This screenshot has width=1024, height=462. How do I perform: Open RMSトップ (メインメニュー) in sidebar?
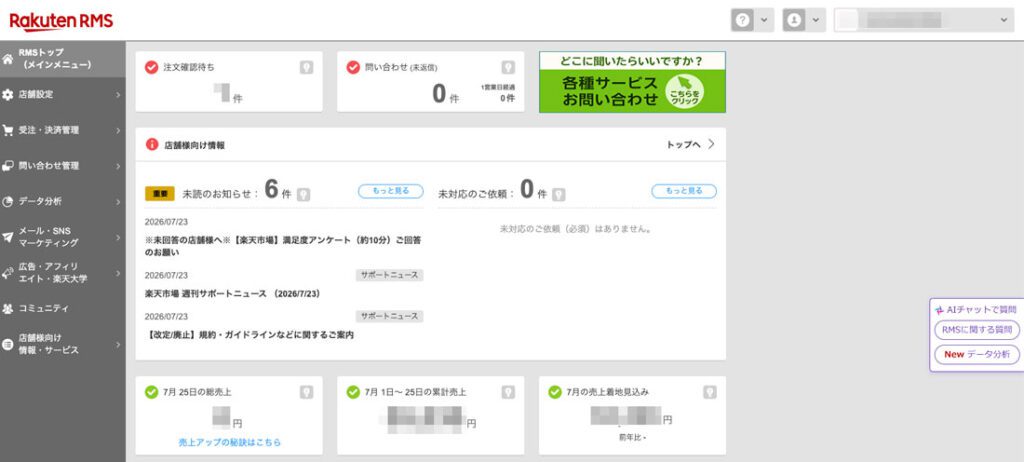click(x=63, y=59)
